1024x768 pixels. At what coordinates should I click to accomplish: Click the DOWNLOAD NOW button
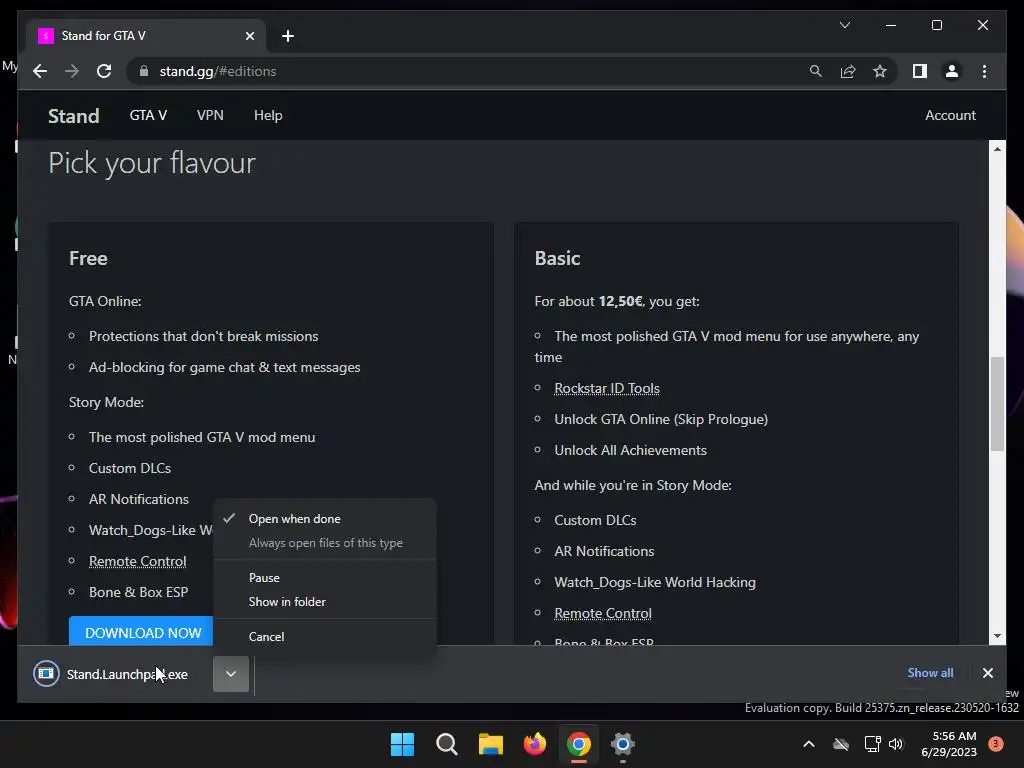click(141, 631)
